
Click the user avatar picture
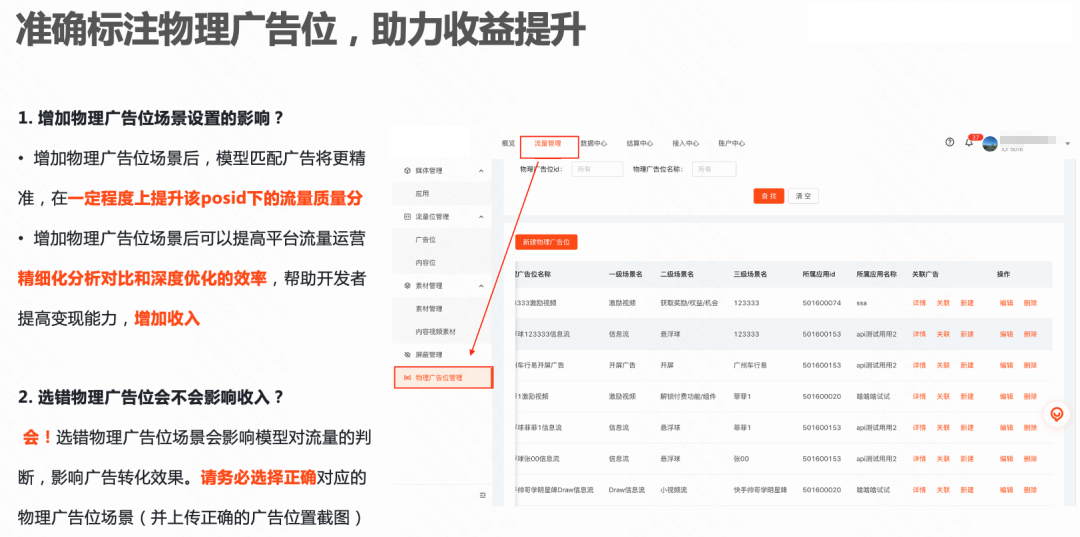click(x=990, y=143)
